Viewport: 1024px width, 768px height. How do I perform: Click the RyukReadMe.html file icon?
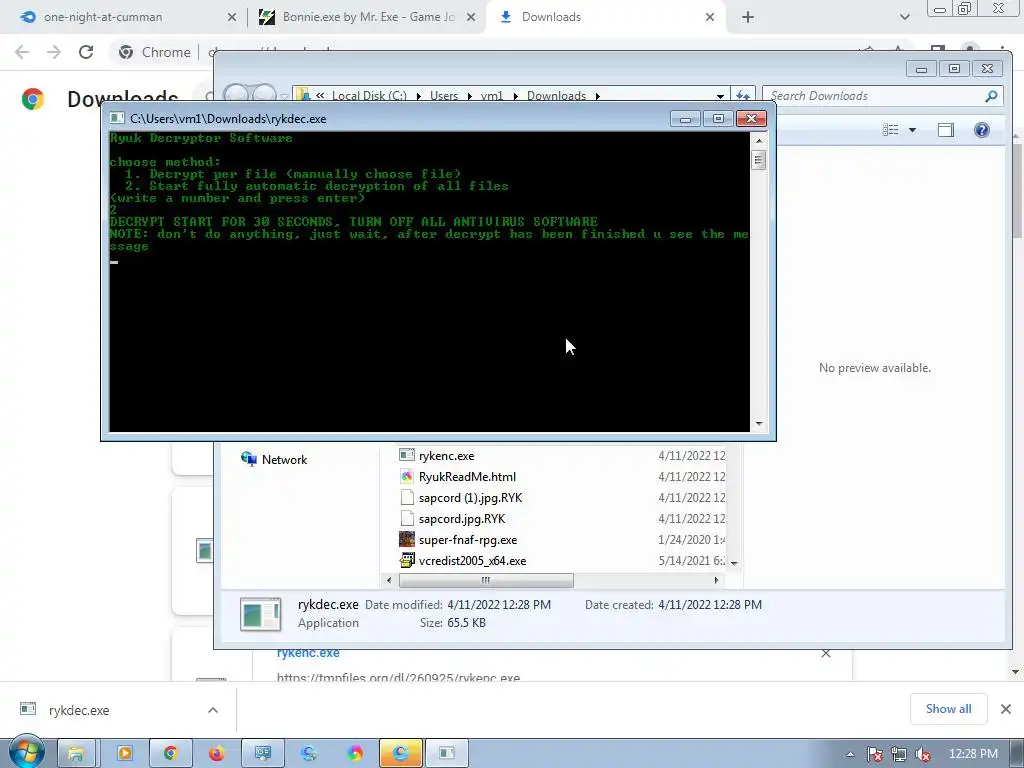point(407,477)
